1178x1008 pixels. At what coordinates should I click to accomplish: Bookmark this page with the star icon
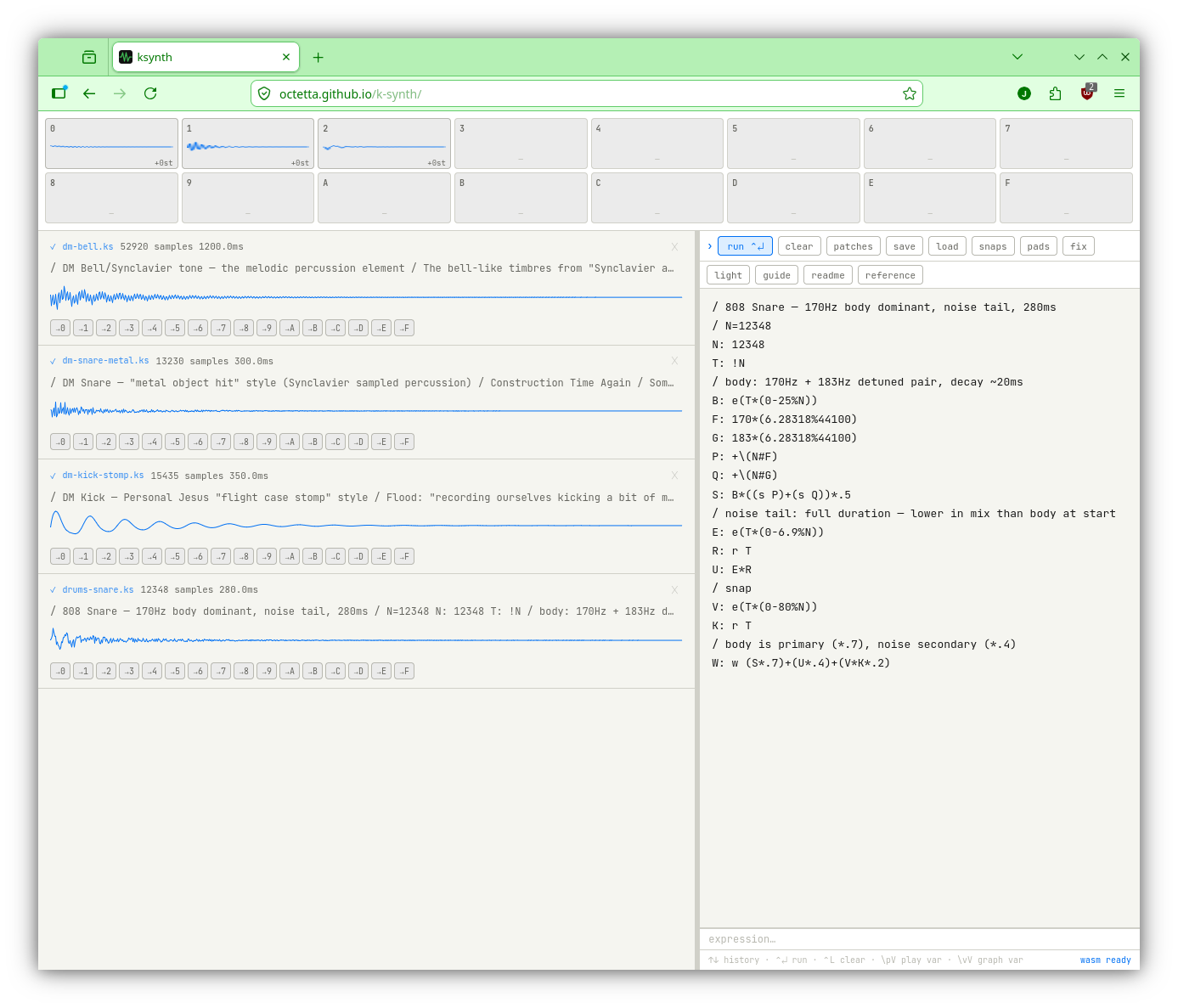pyautogui.click(x=910, y=93)
